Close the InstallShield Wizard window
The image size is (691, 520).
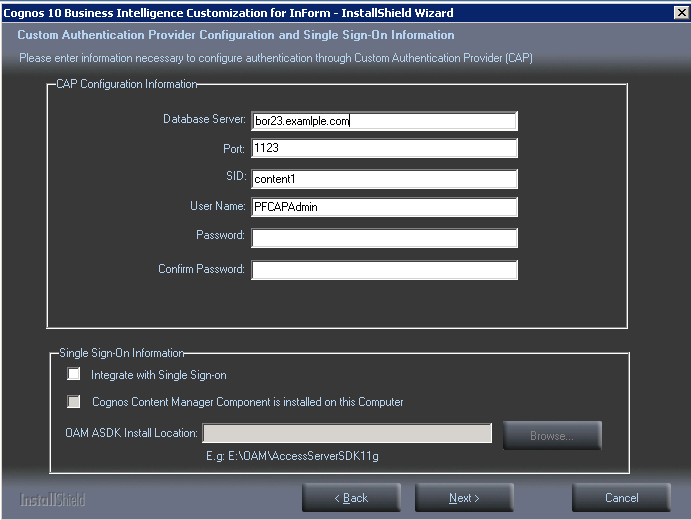click(x=681, y=12)
